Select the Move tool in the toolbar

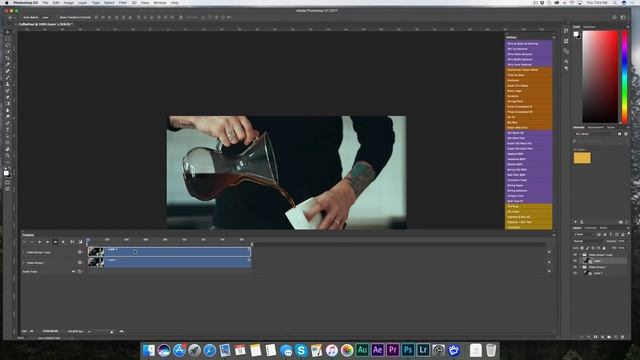[x=8, y=32]
